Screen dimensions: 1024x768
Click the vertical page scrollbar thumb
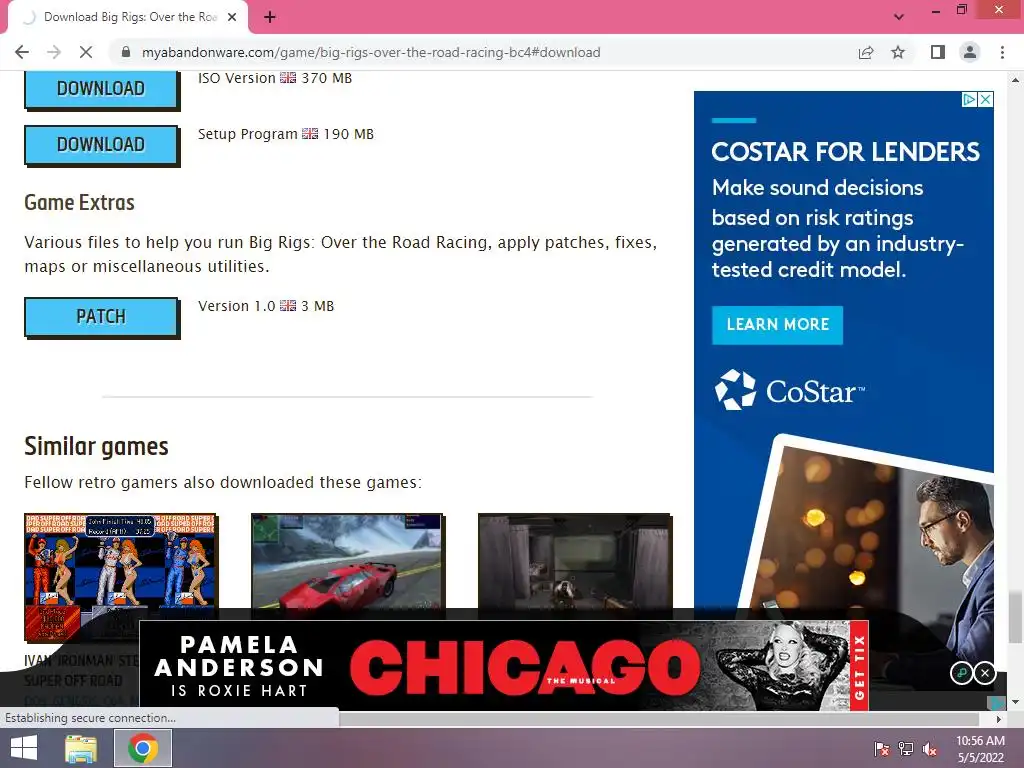point(1015,616)
